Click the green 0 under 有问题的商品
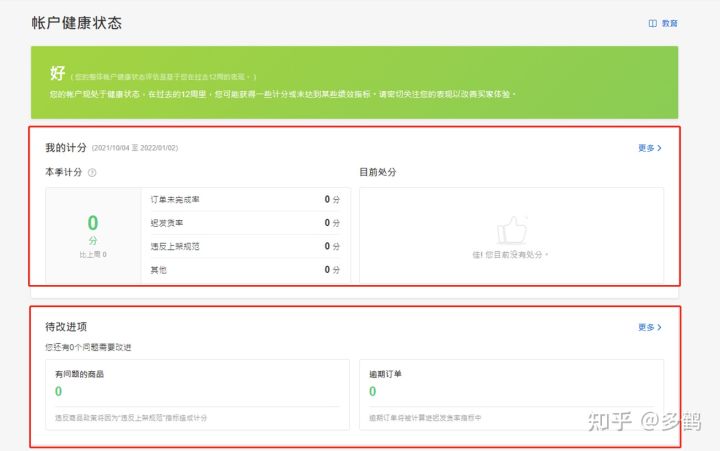The width and height of the screenshot is (720, 451). (58, 391)
